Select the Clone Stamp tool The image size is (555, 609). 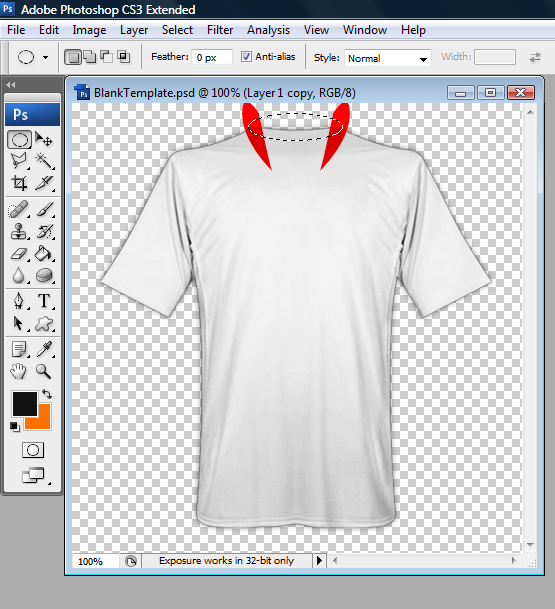(x=19, y=231)
